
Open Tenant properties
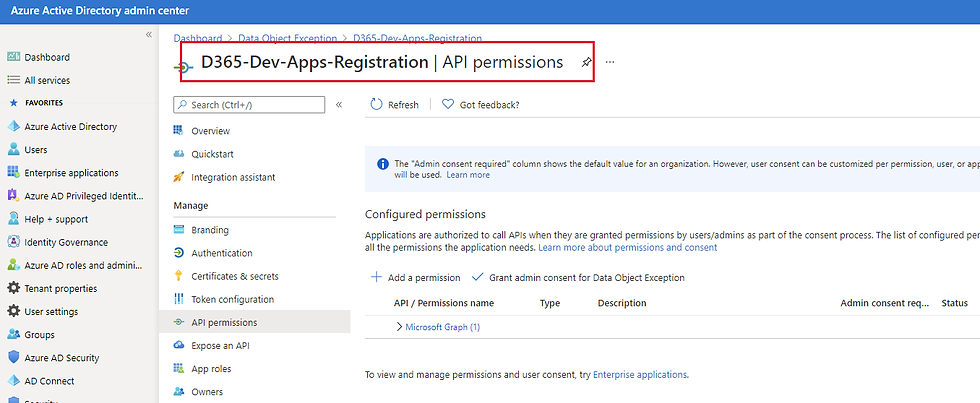pyautogui.click(x=61, y=288)
